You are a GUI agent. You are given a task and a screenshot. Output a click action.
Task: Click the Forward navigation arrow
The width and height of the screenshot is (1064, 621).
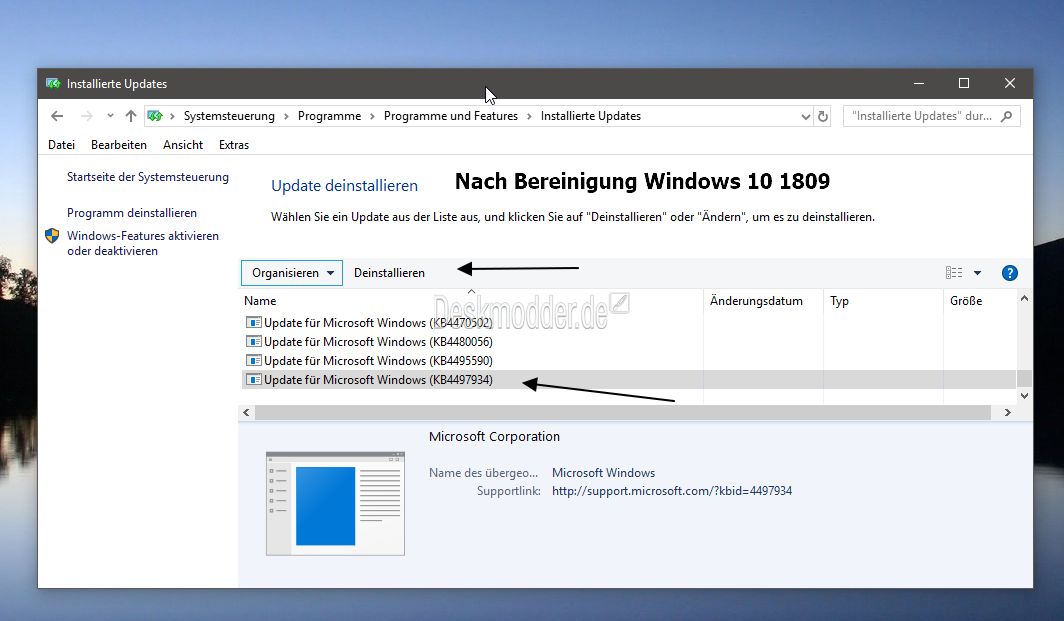pos(86,116)
